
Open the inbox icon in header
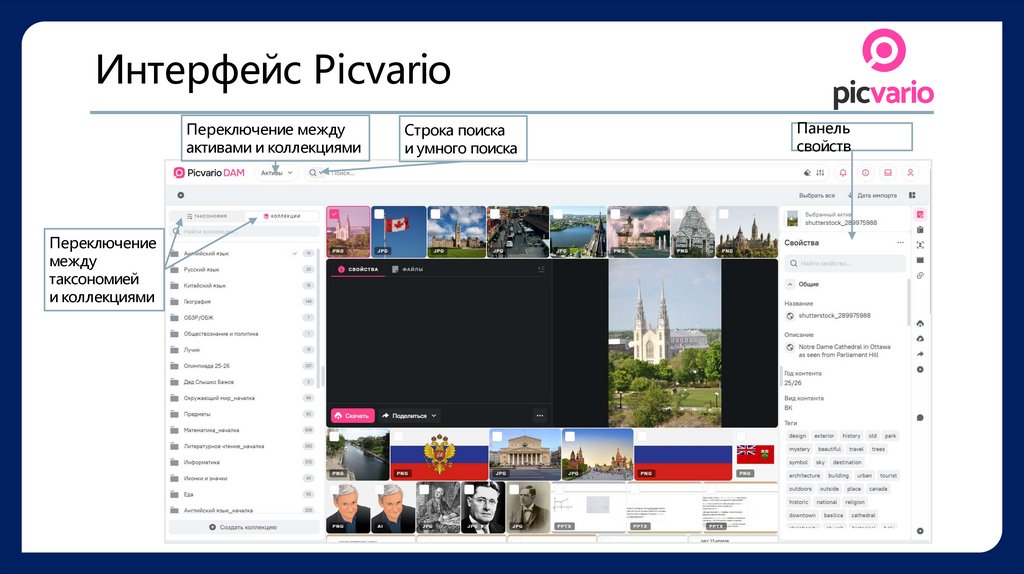(888, 172)
